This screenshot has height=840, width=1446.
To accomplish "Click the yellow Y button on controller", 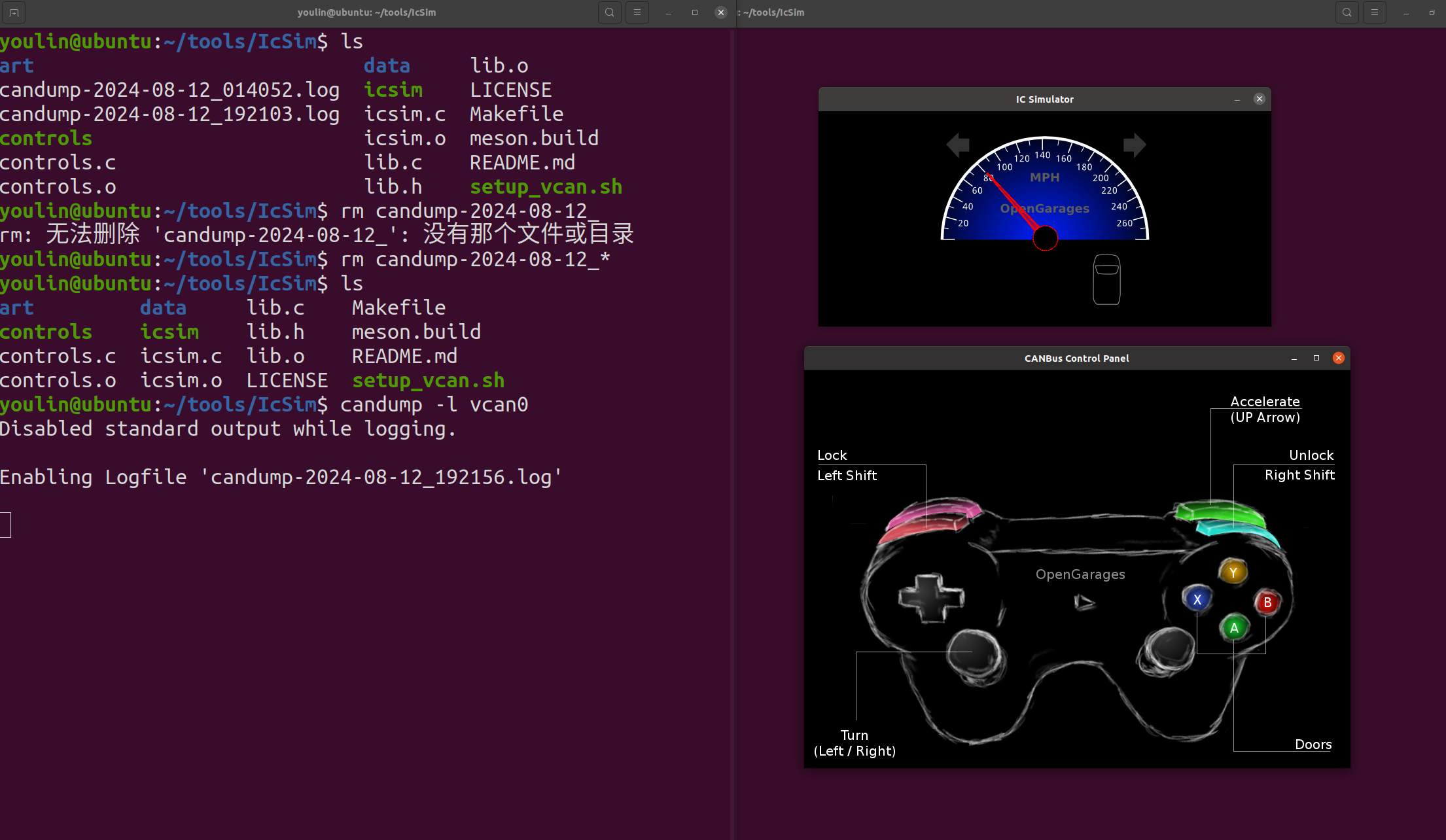I will coord(1233,572).
